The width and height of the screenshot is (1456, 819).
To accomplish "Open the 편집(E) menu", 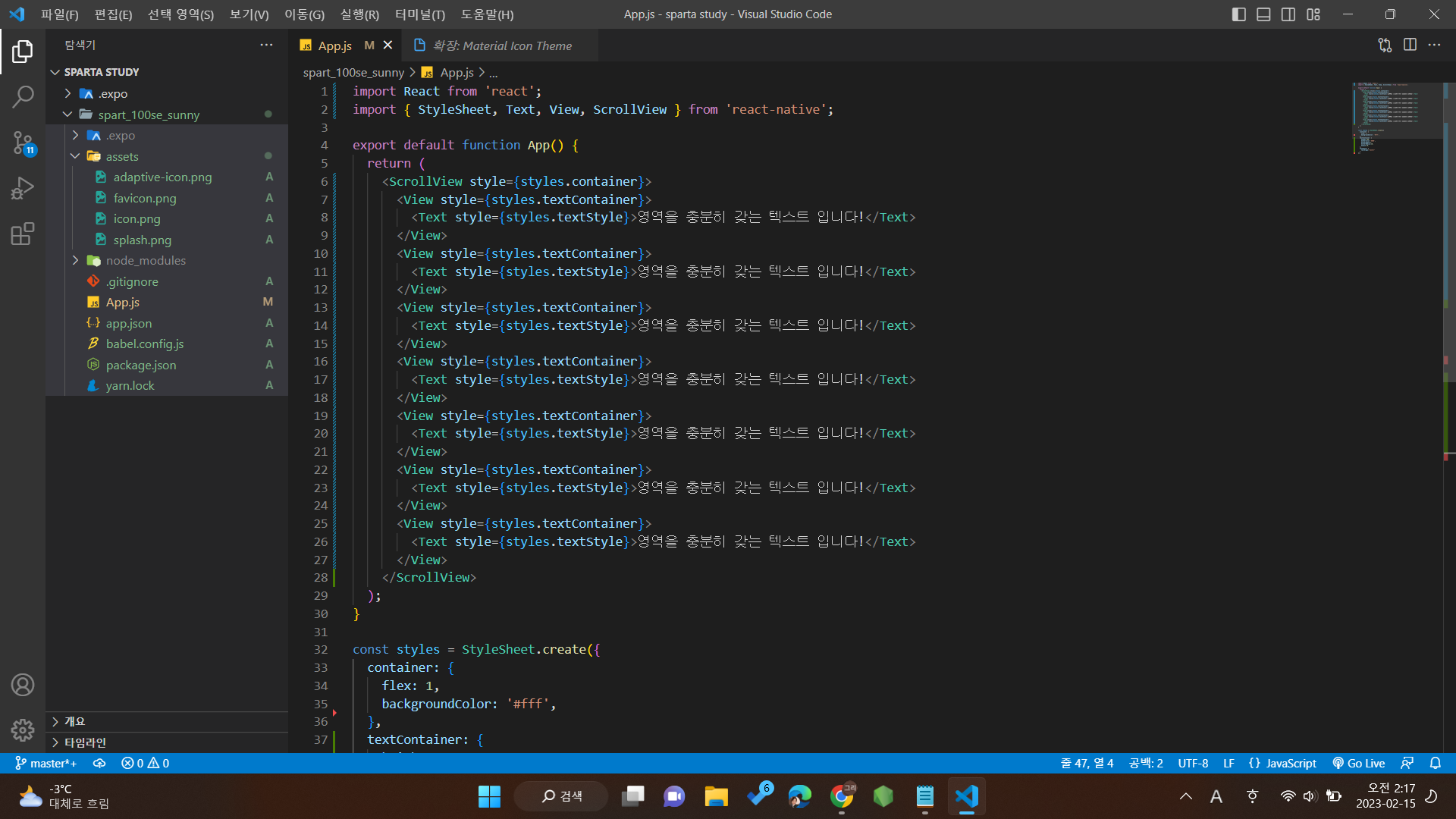I will [x=114, y=14].
